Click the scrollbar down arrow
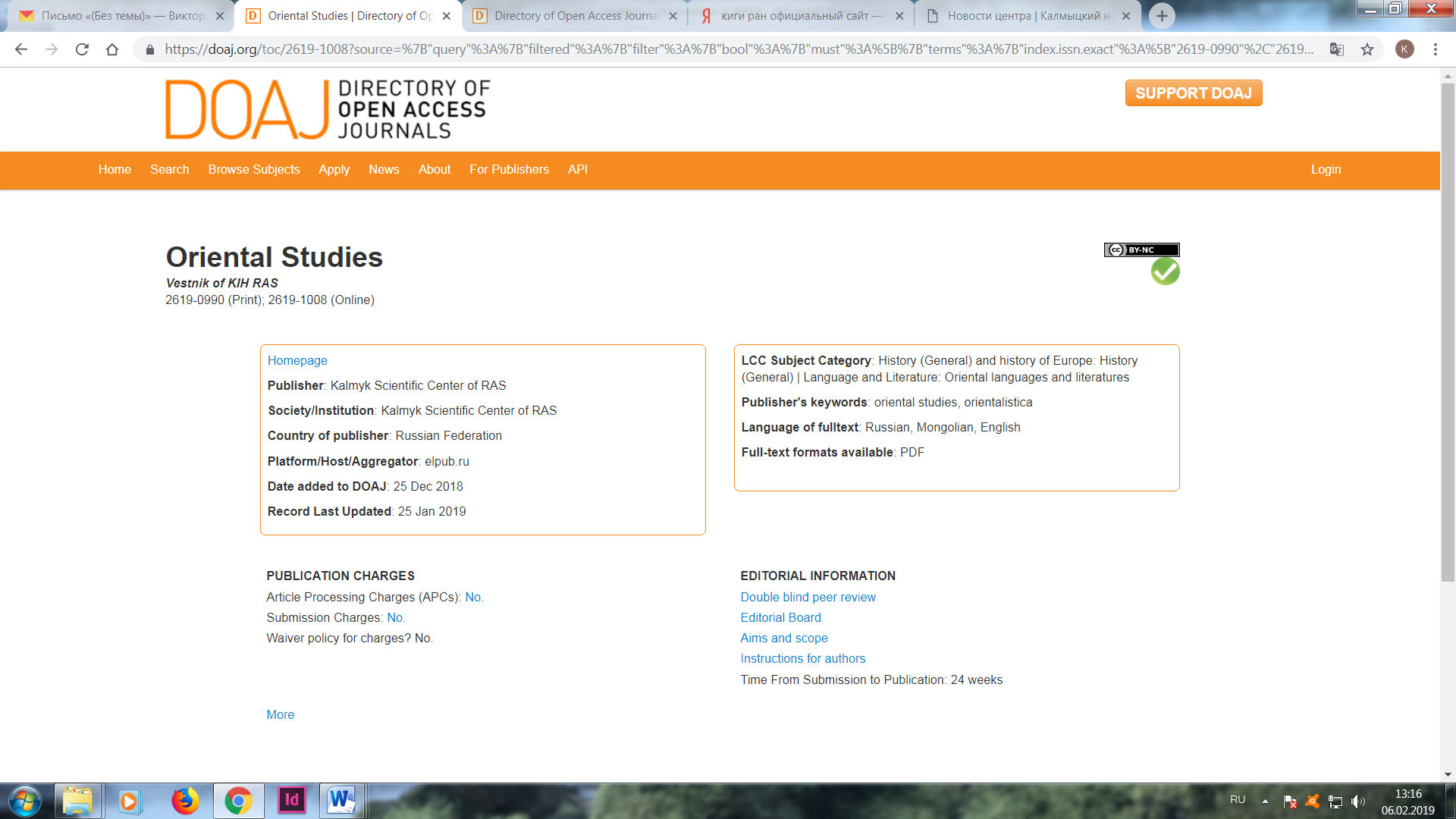The image size is (1456, 819). click(1448, 774)
